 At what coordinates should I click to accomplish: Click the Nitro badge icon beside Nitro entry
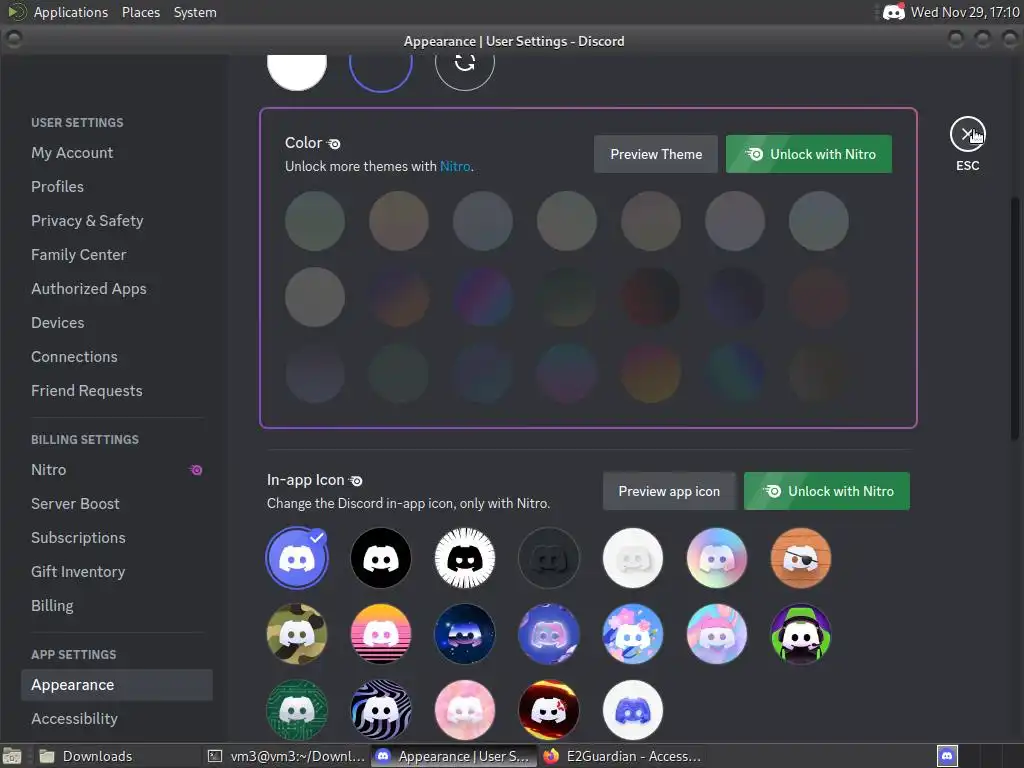pyautogui.click(x=196, y=470)
